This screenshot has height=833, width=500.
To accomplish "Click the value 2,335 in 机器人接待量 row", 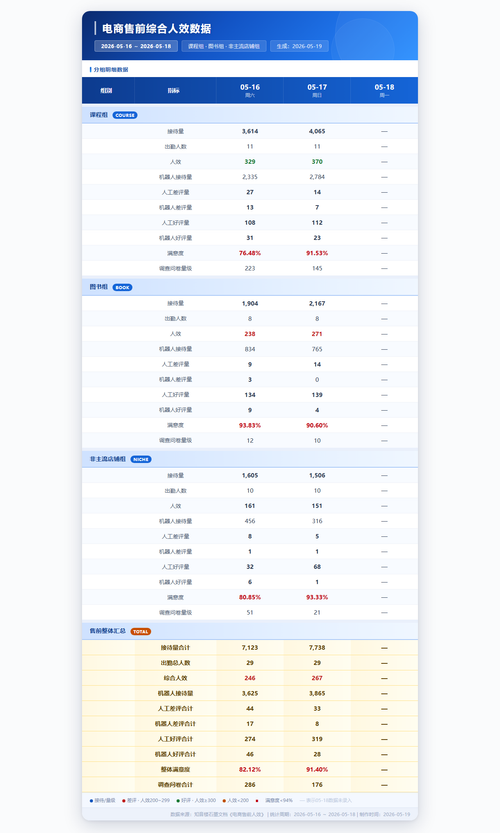I will [x=250, y=177].
